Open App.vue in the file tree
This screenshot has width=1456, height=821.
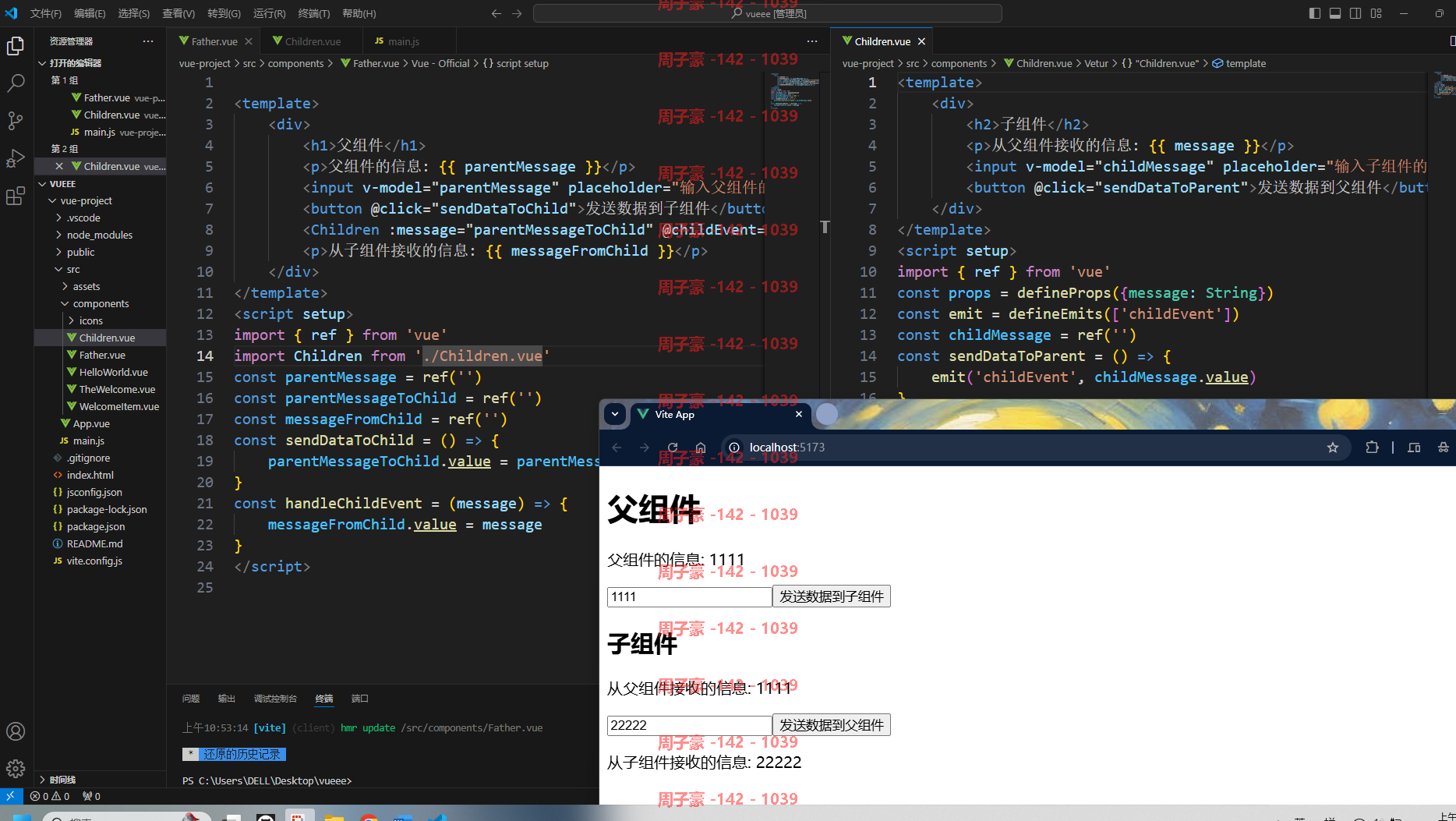pos(100,423)
